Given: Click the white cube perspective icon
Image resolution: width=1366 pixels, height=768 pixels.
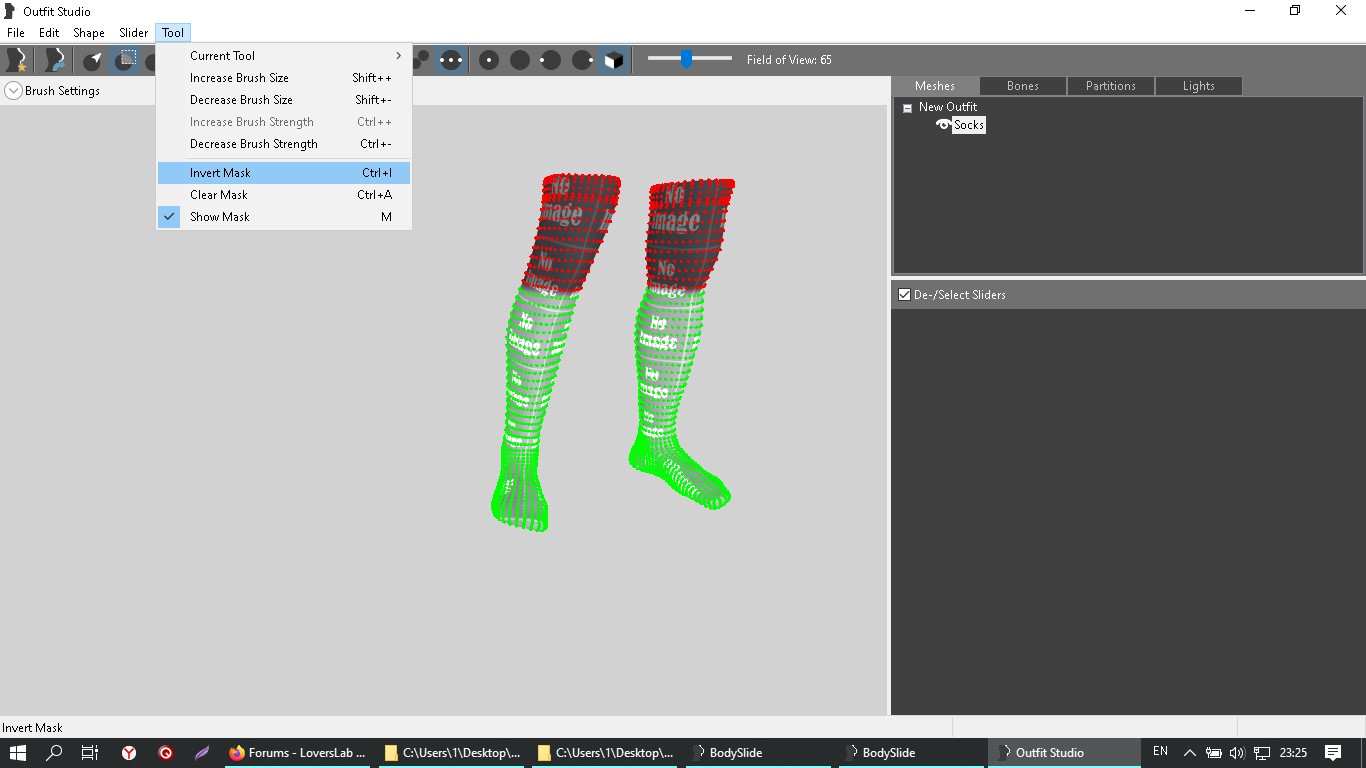Looking at the screenshot, I should pos(613,60).
